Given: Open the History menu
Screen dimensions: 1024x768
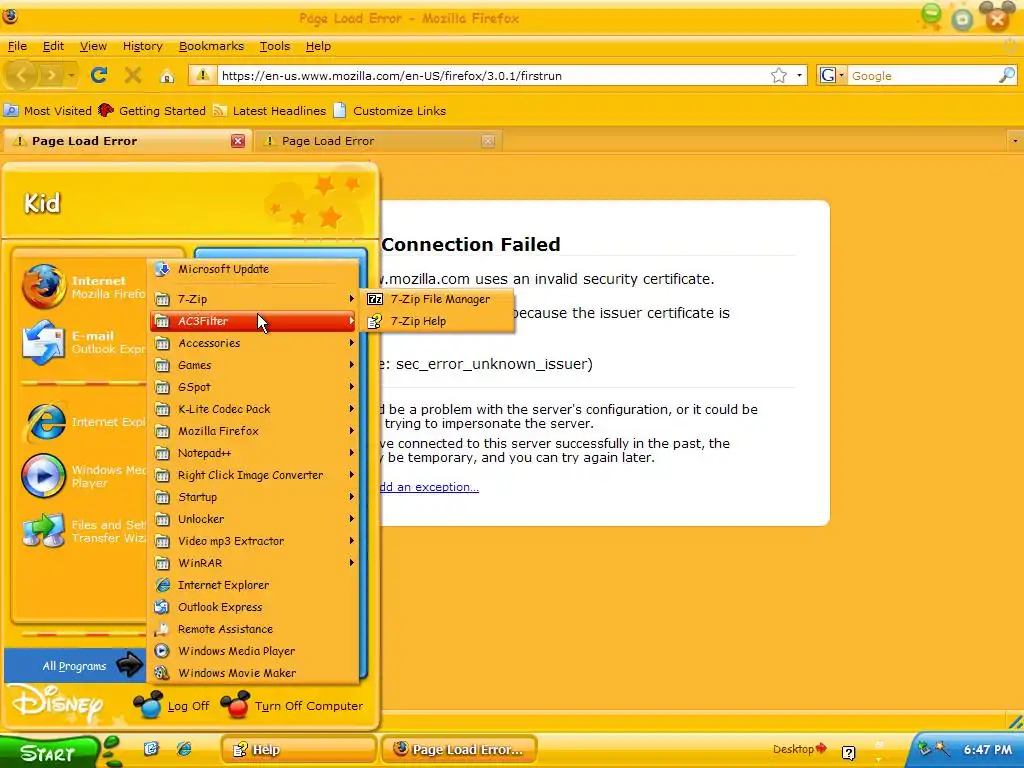Looking at the screenshot, I should tap(142, 46).
